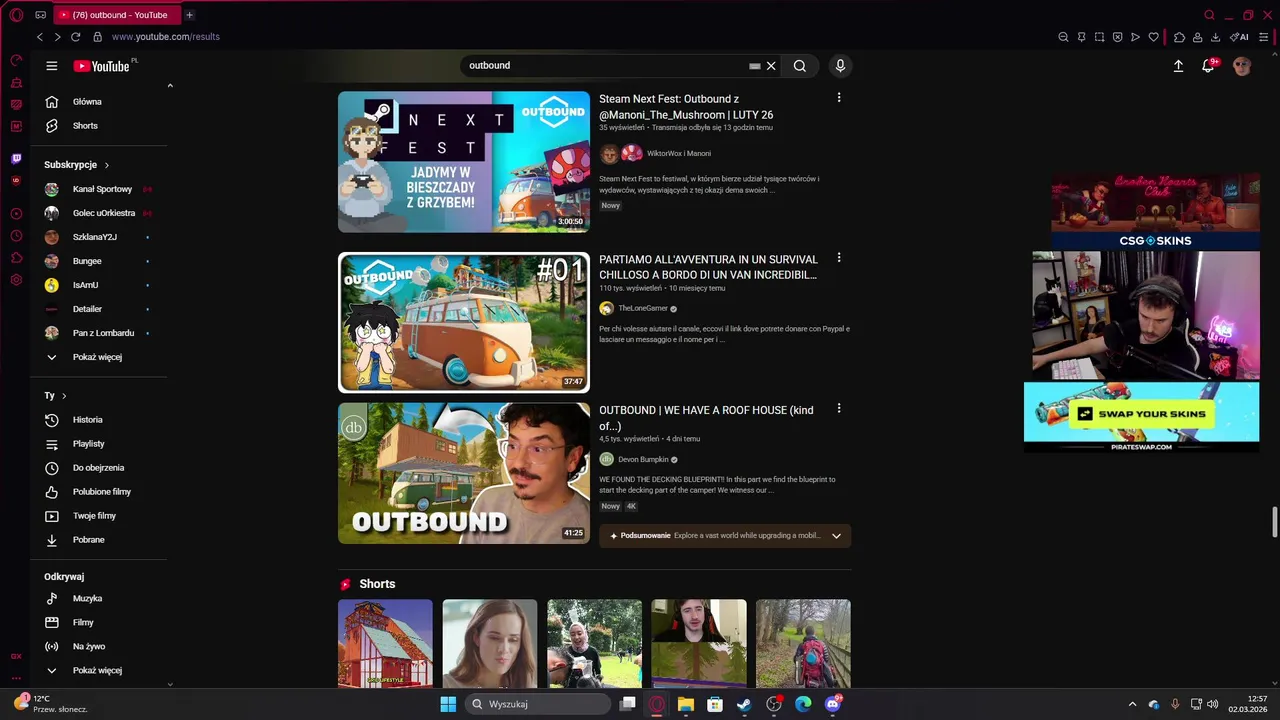This screenshot has height=720, width=1280.
Task: Open Pobrane downloads section
Action: (88, 540)
